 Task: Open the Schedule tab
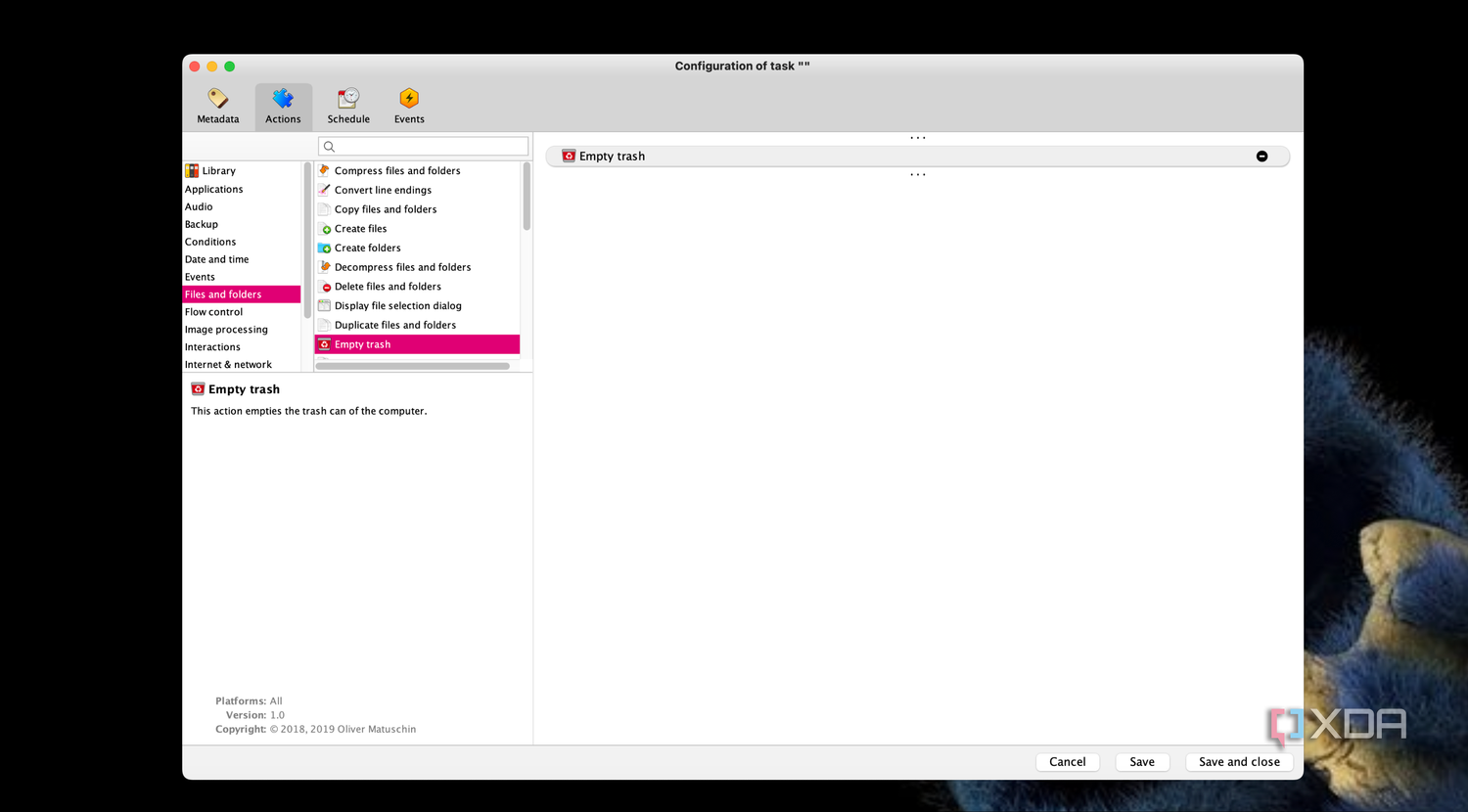pos(348,107)
